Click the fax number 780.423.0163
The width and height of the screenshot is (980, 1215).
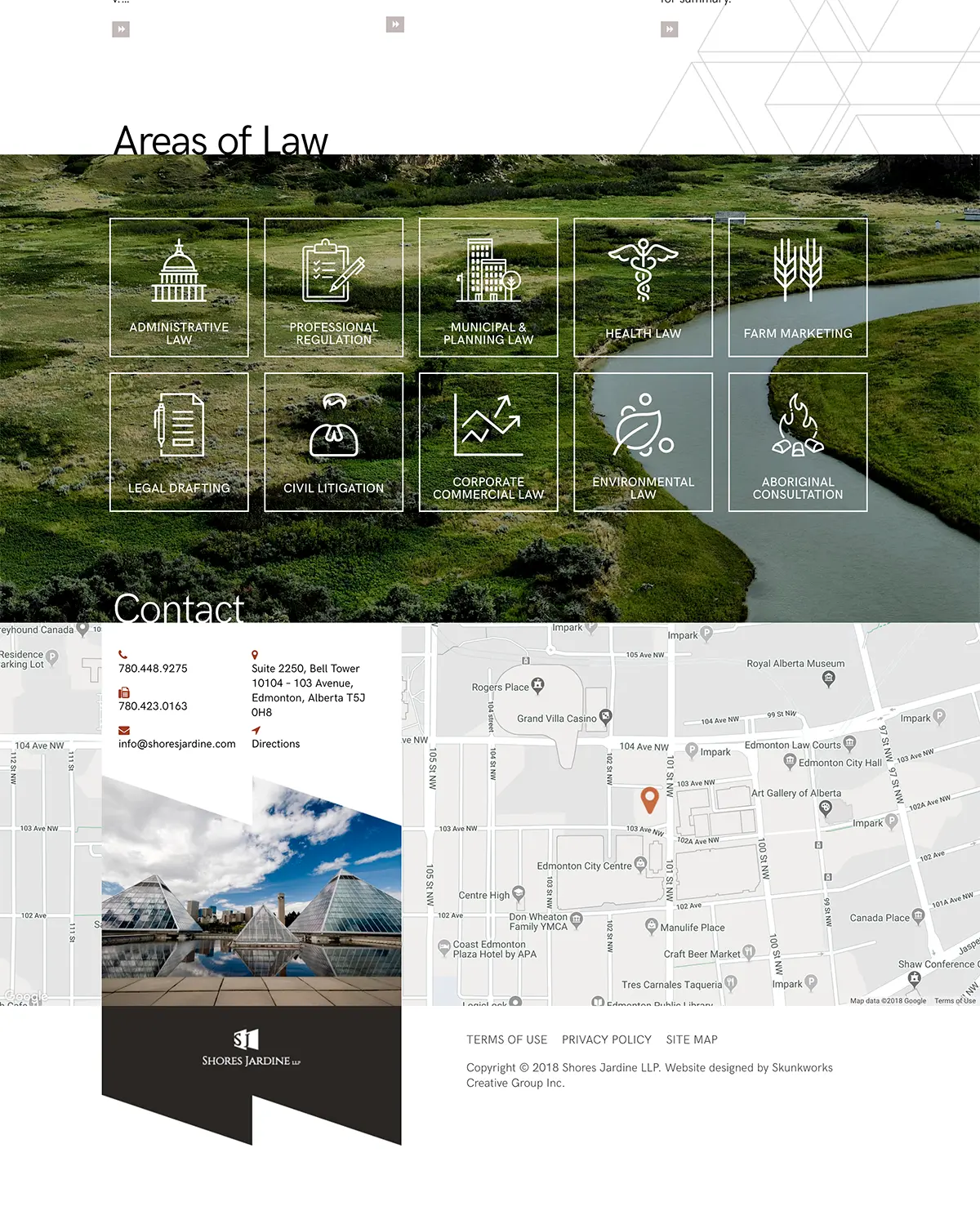pos(153,705)
